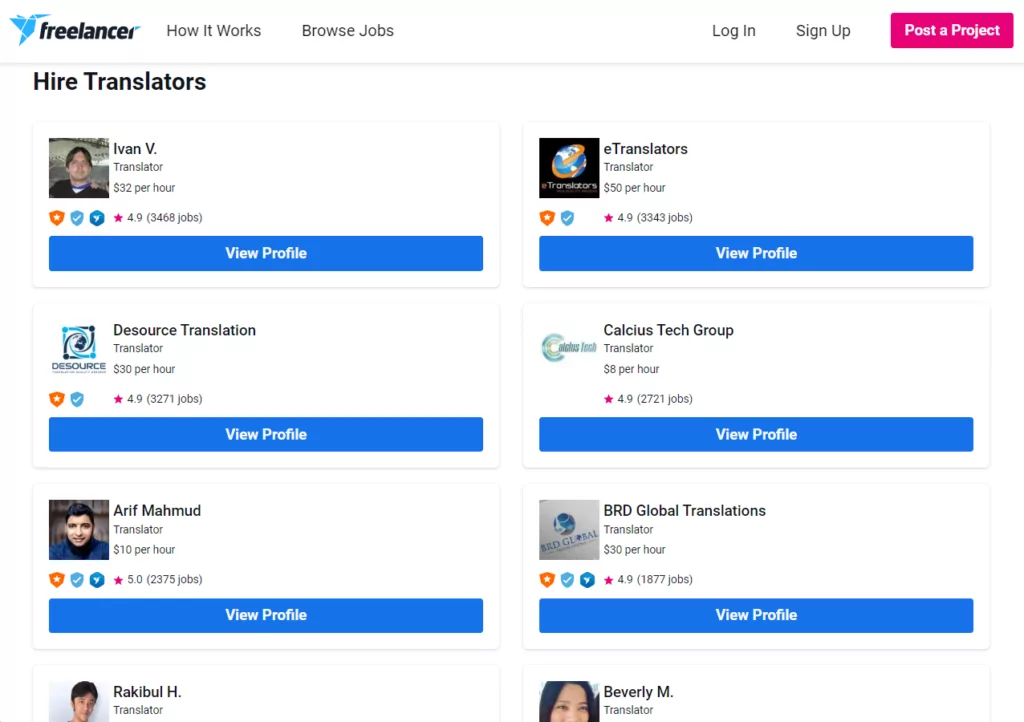Viewport: 1024px width, 722px height.
Task: Click Ivan V.'s light blue verified checkmark badge
Action: pyautogui.click(x=77, y=217)
